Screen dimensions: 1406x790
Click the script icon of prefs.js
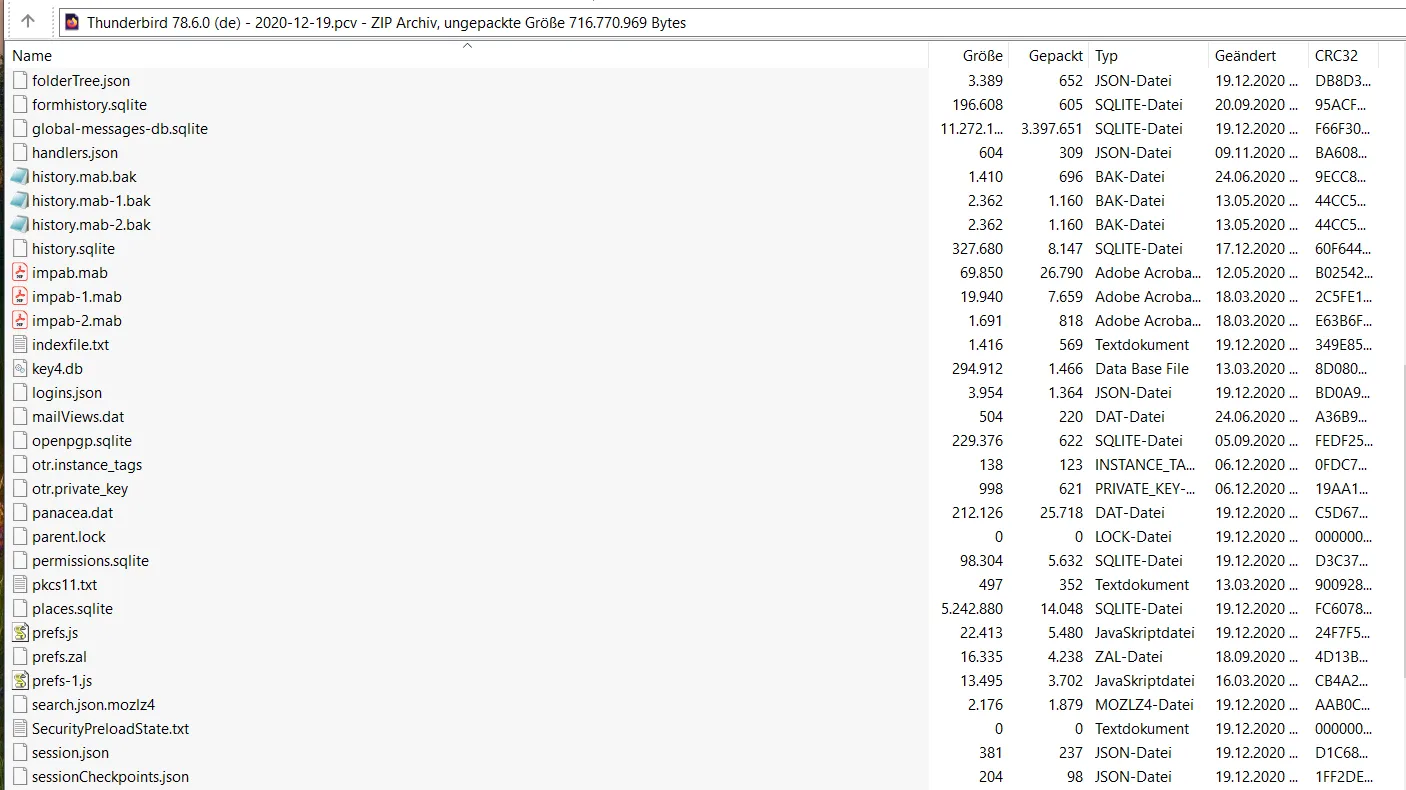20,632
